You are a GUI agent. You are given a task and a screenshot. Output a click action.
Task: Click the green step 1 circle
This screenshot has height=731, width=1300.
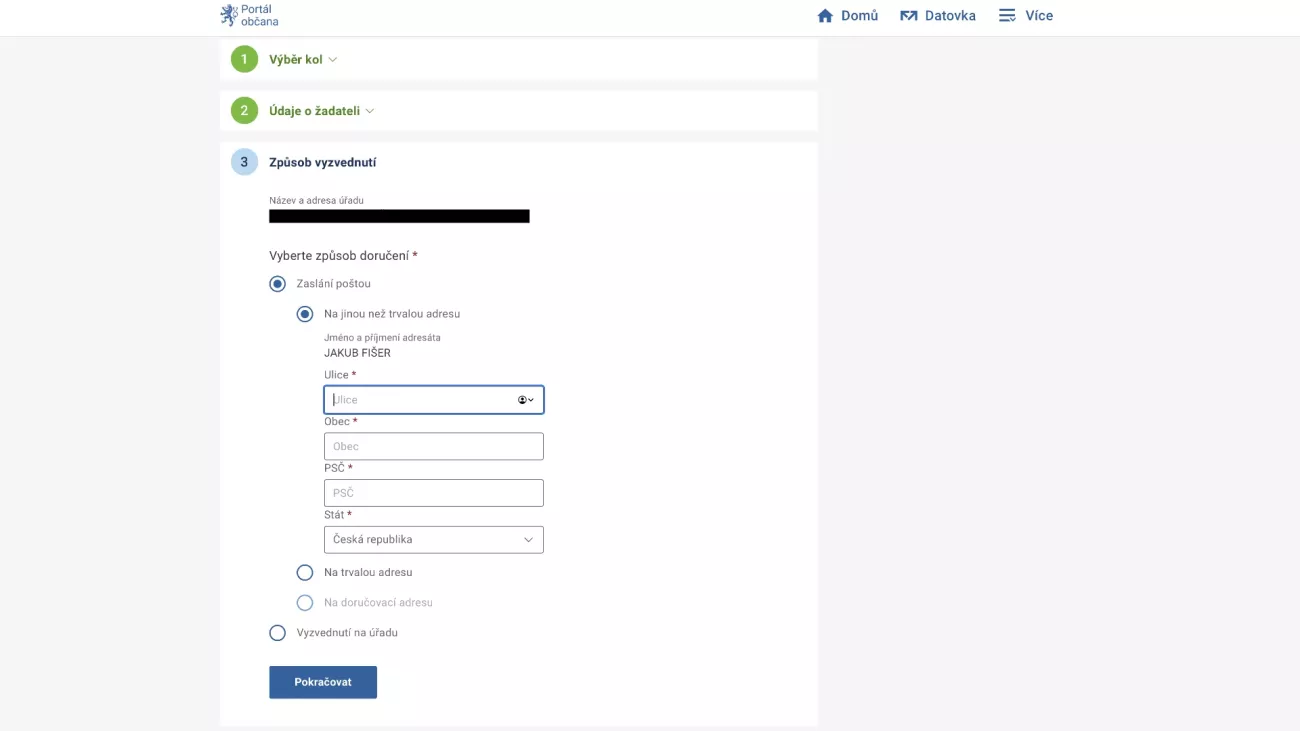[244, 59]
